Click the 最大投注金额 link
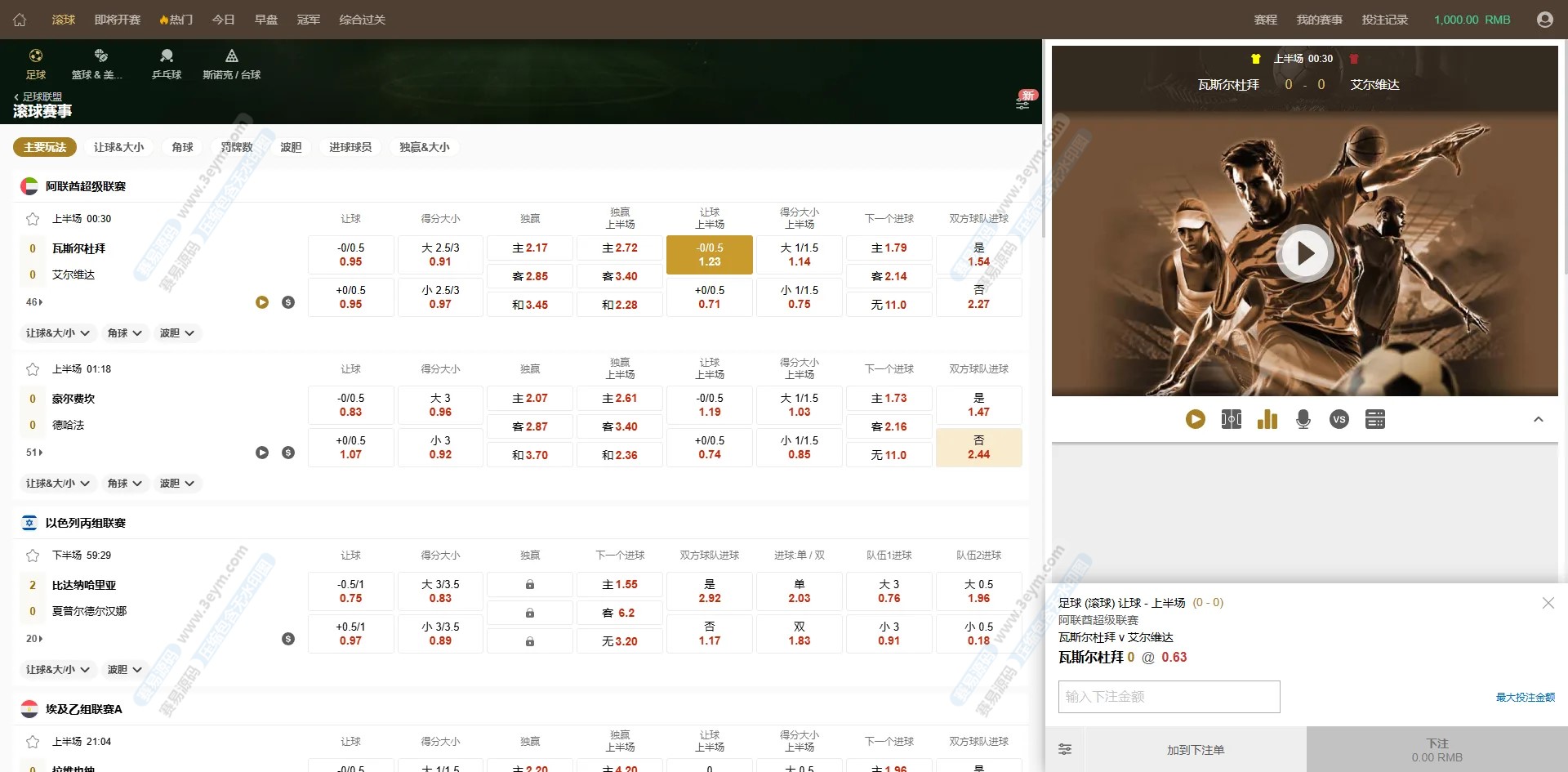 click(1525, 698)
